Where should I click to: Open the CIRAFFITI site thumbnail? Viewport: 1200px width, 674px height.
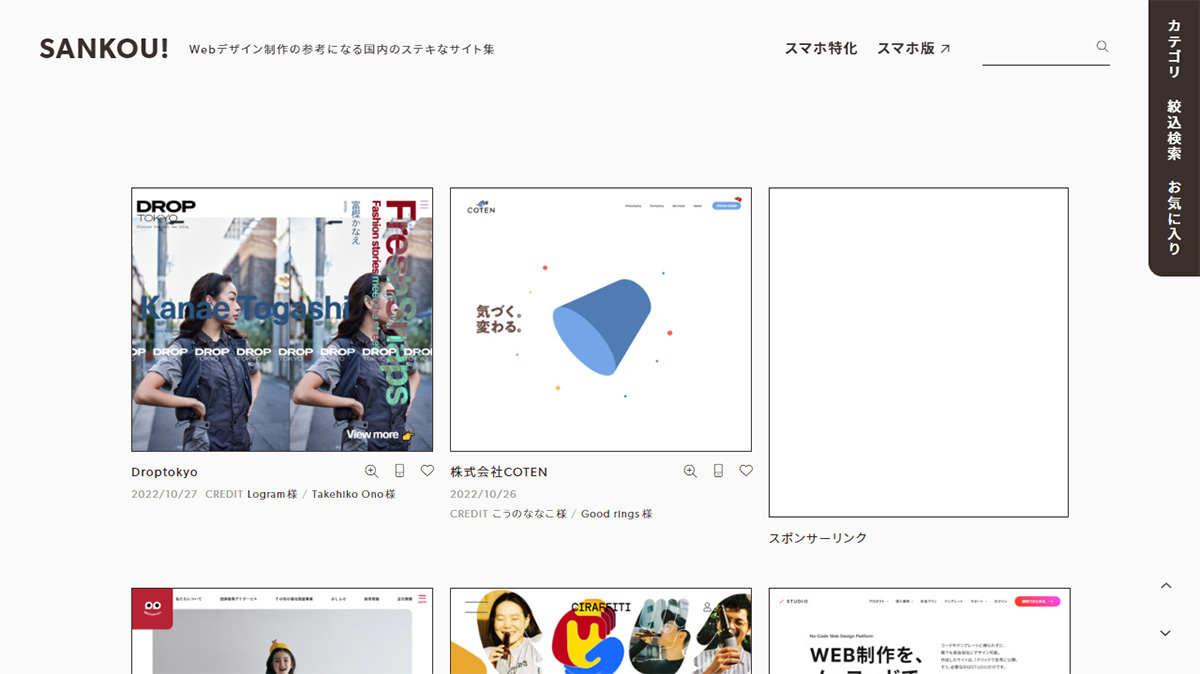click(x=601, y=631)
